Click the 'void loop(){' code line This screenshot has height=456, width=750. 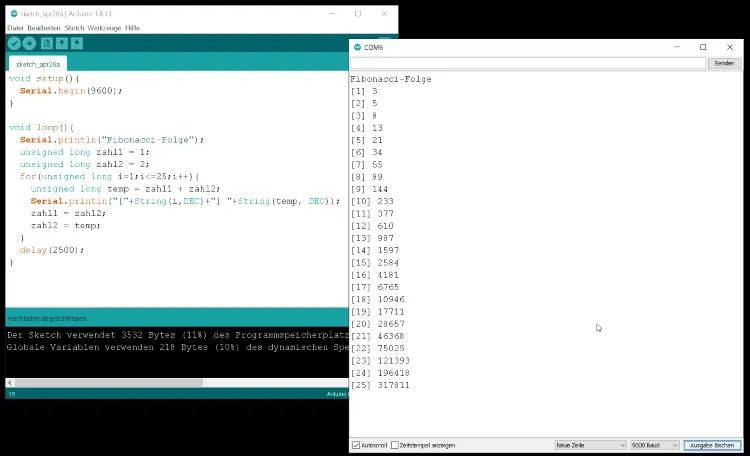click(42, 127)
